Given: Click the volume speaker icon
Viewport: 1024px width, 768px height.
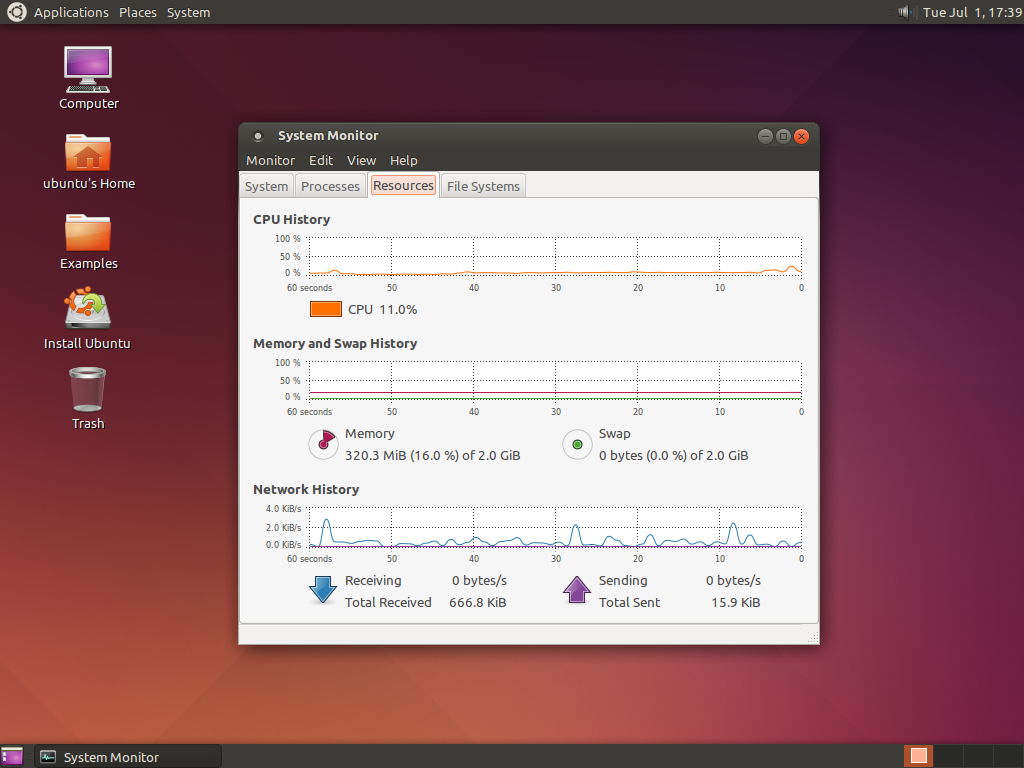Looking at the screenshot, I should point(904,12).
